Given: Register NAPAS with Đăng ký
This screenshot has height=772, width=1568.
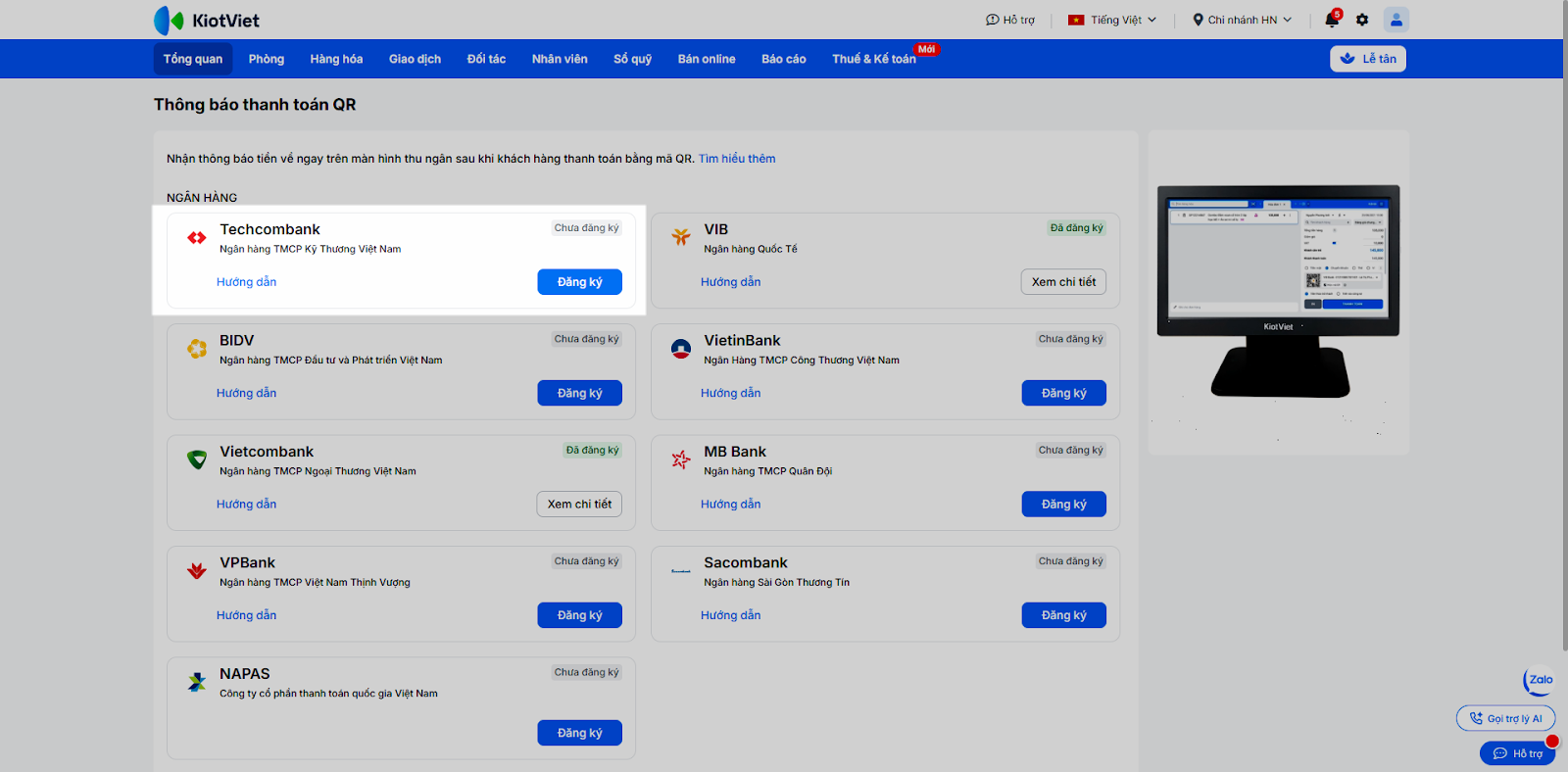Looking at the screenshot, I should point(580,733).
